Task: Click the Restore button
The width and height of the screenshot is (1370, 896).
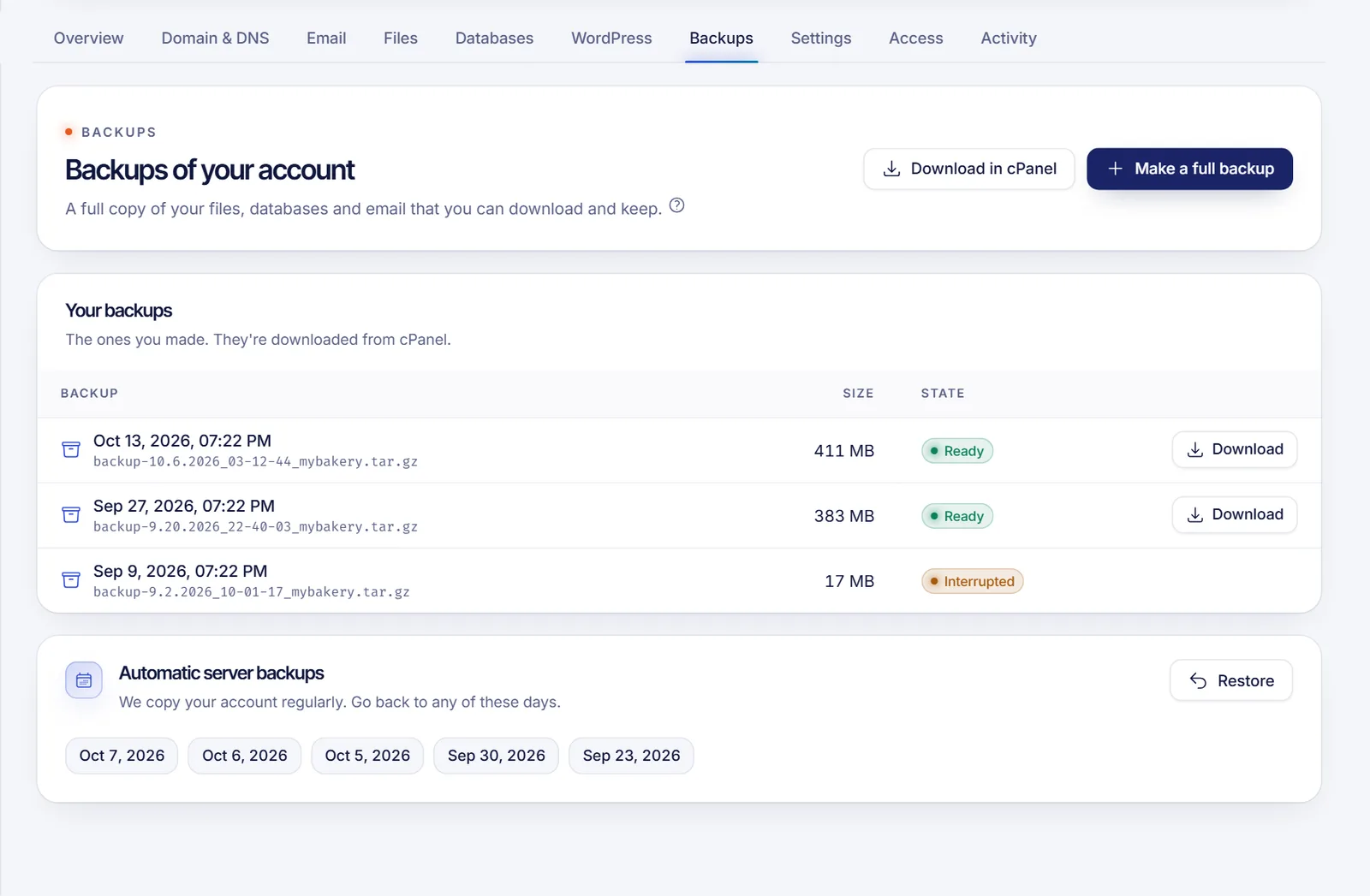Action: [x=1230, y=680]
